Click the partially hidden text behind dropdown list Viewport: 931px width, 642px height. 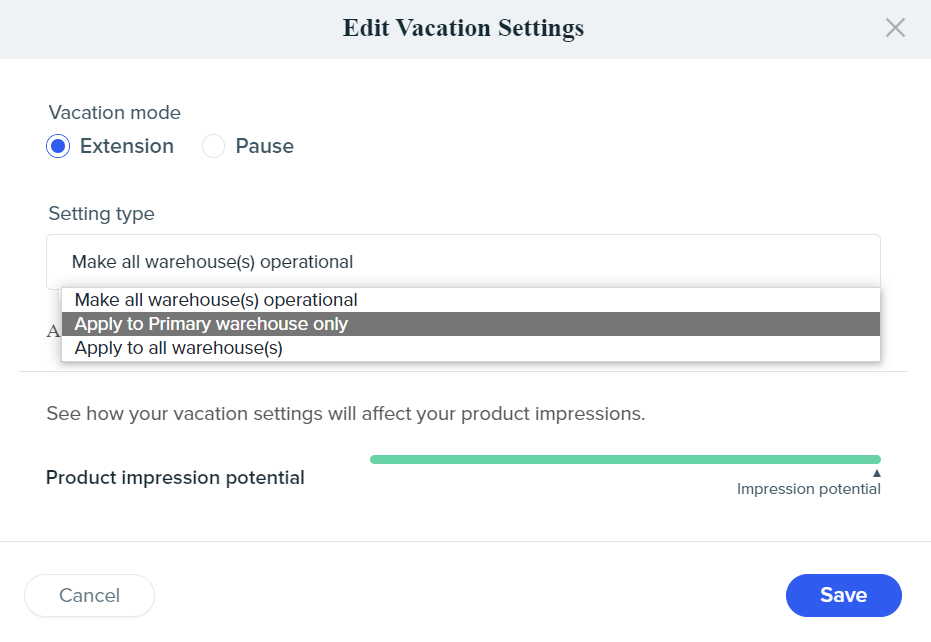pyautogui.click(x=54, y=331)
